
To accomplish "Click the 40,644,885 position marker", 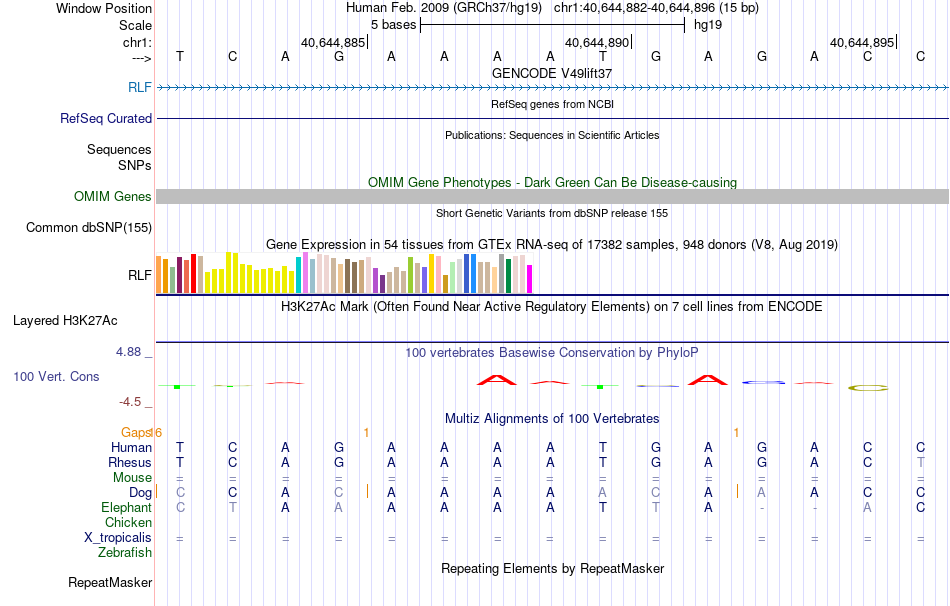I will [333, 42].
